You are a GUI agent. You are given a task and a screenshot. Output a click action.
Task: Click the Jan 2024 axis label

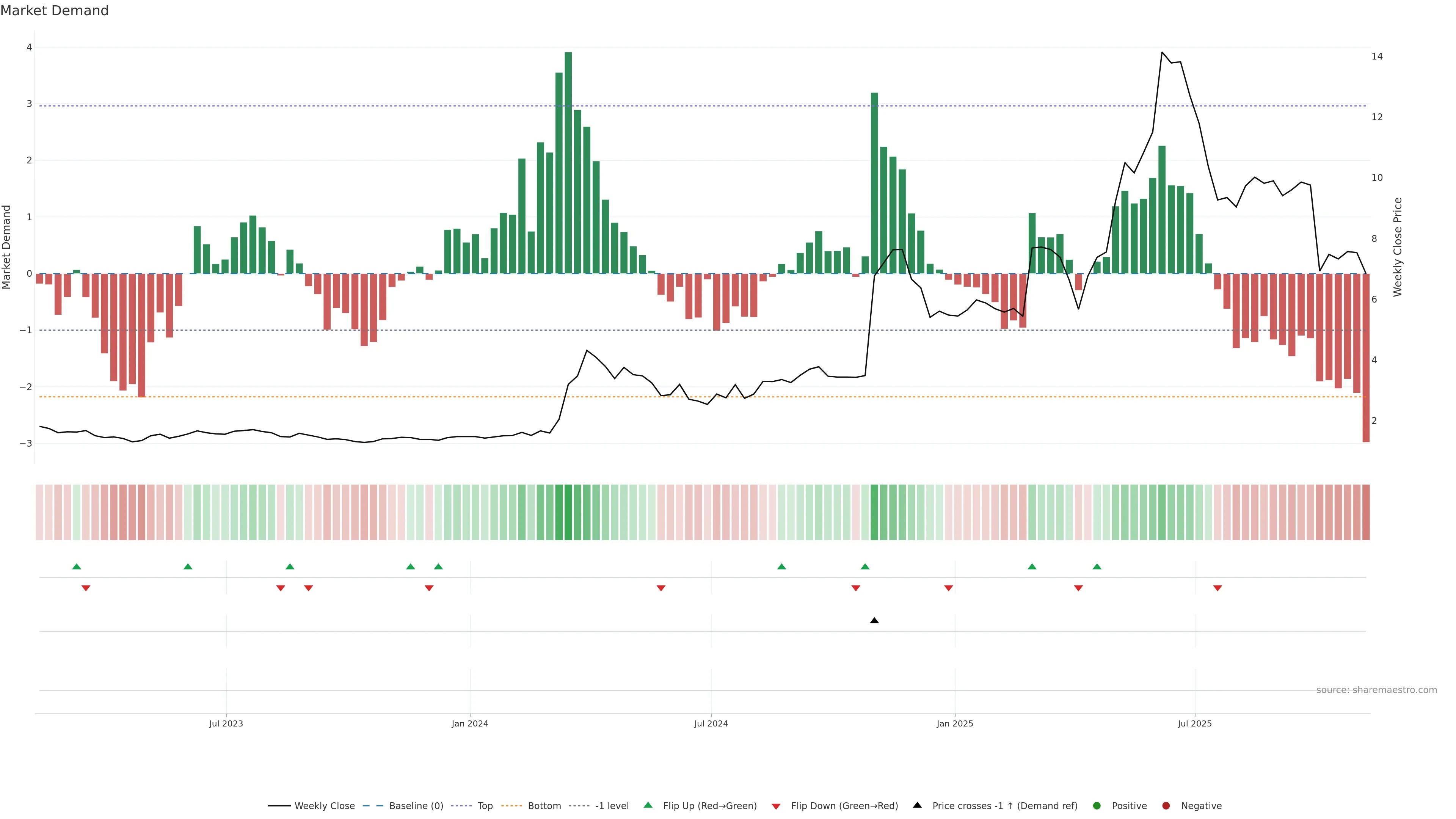click(470, 723)
